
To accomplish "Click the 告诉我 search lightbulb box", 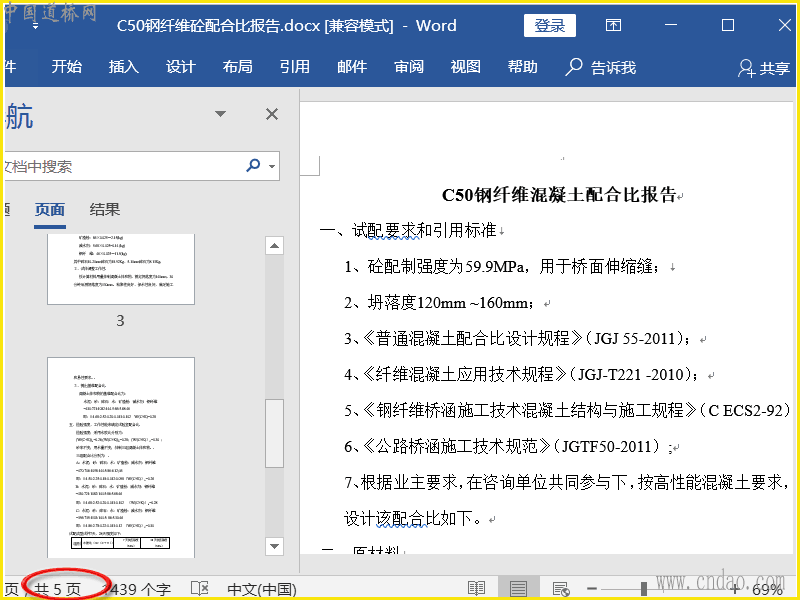I will (601, 67).
